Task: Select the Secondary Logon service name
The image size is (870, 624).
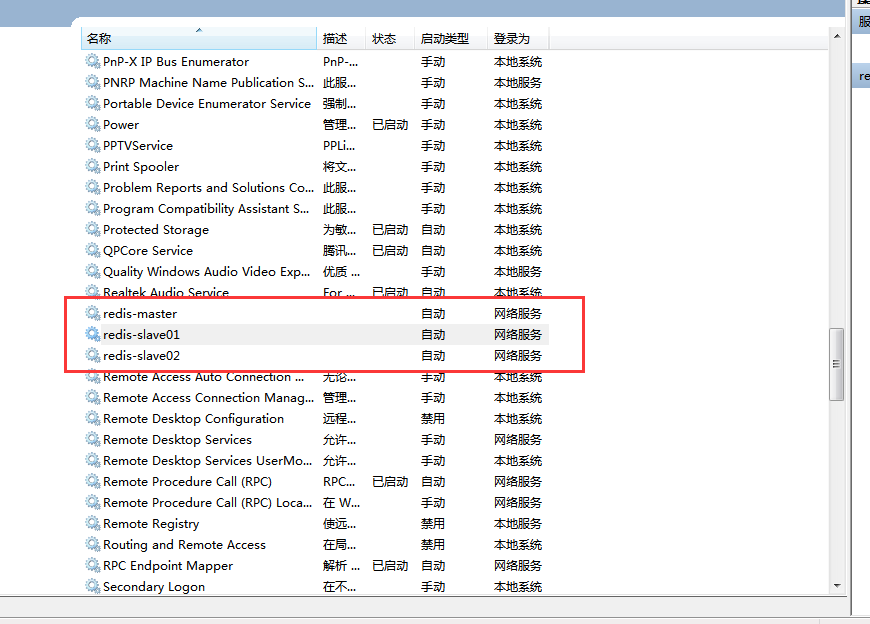Action: coord(154,586)
